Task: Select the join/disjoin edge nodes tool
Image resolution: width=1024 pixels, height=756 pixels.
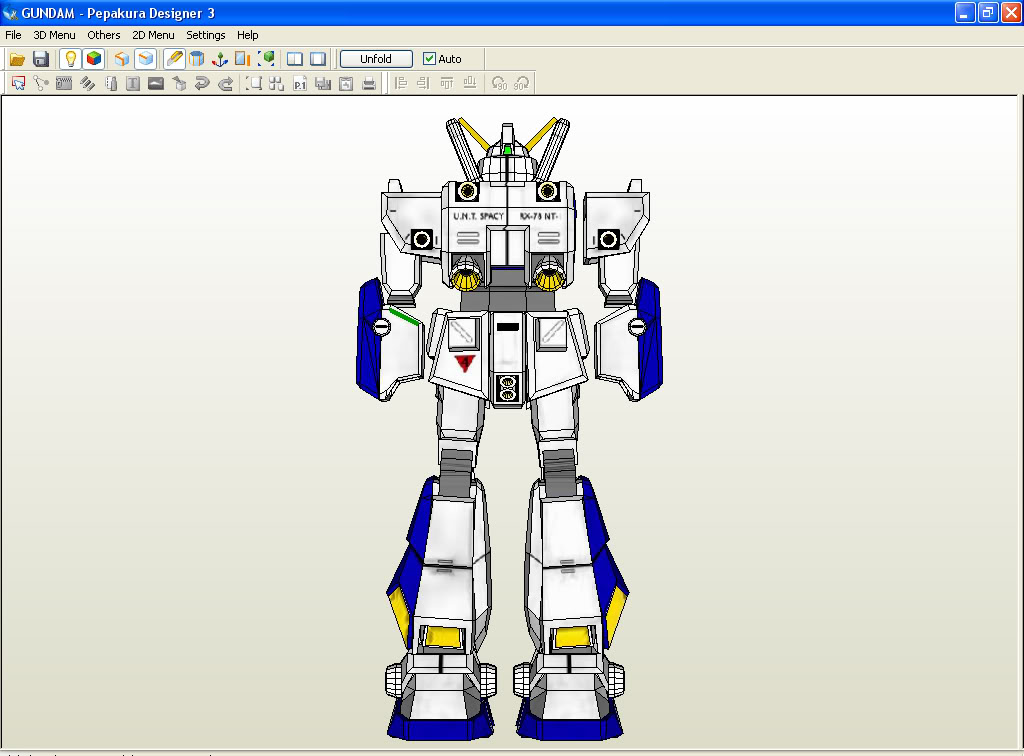Action: (41, 84)
